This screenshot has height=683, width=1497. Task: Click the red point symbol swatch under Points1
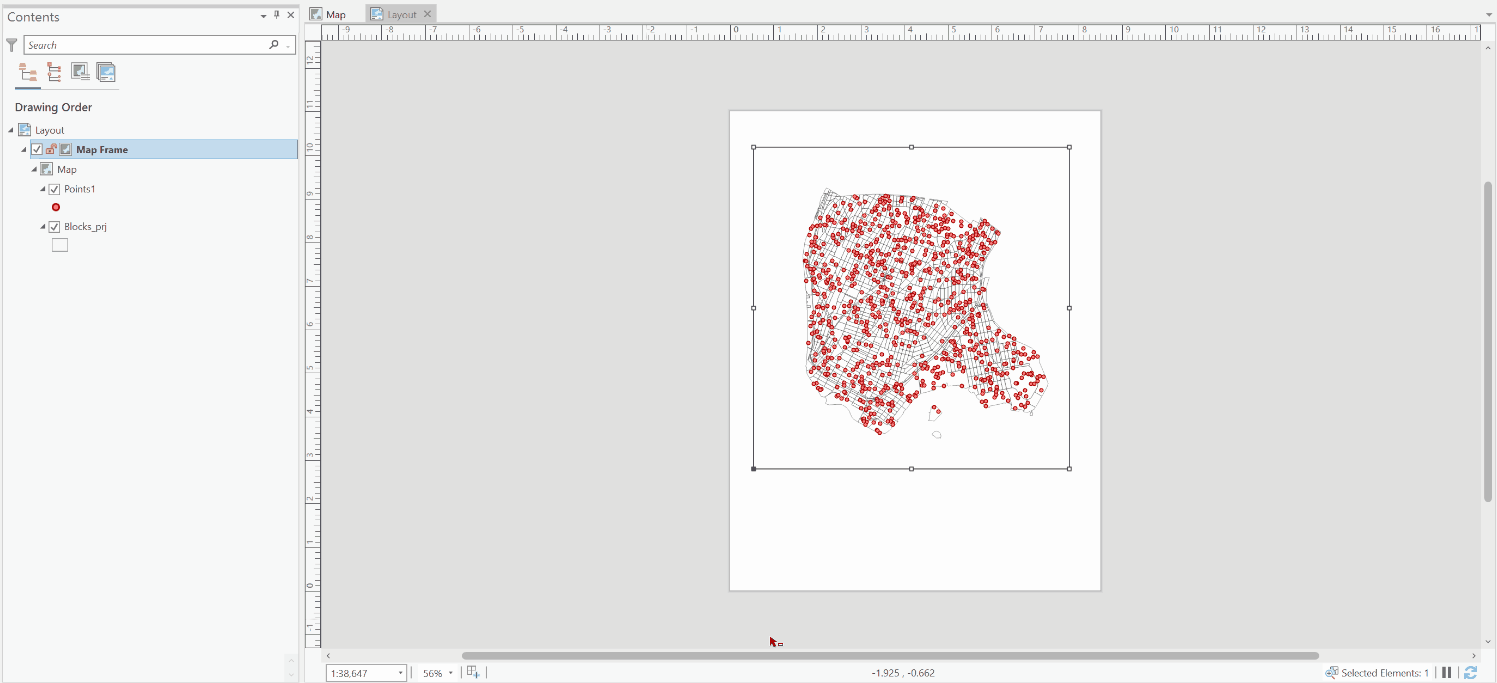coord(56,207)
